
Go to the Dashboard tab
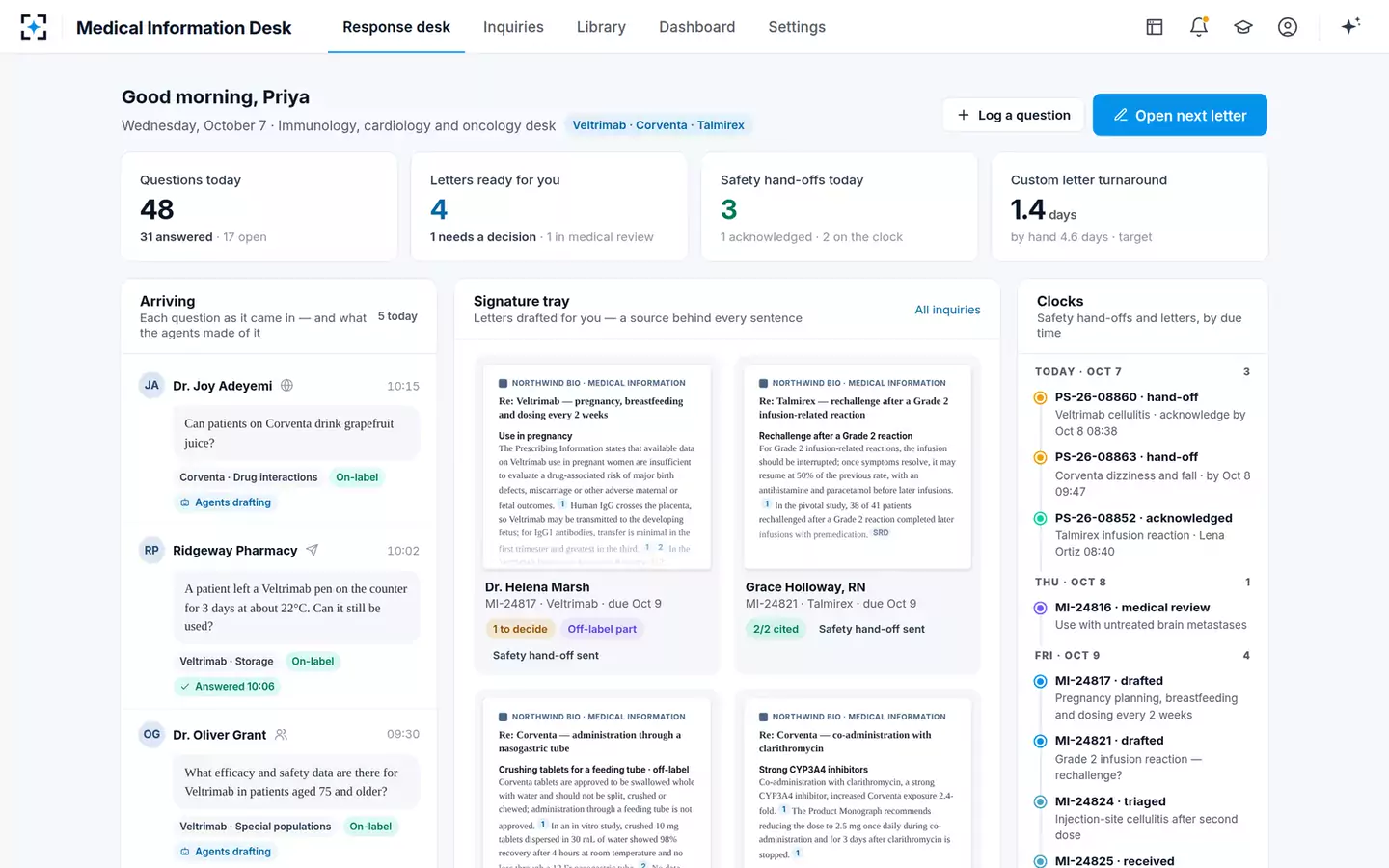[x=696, y=27]
